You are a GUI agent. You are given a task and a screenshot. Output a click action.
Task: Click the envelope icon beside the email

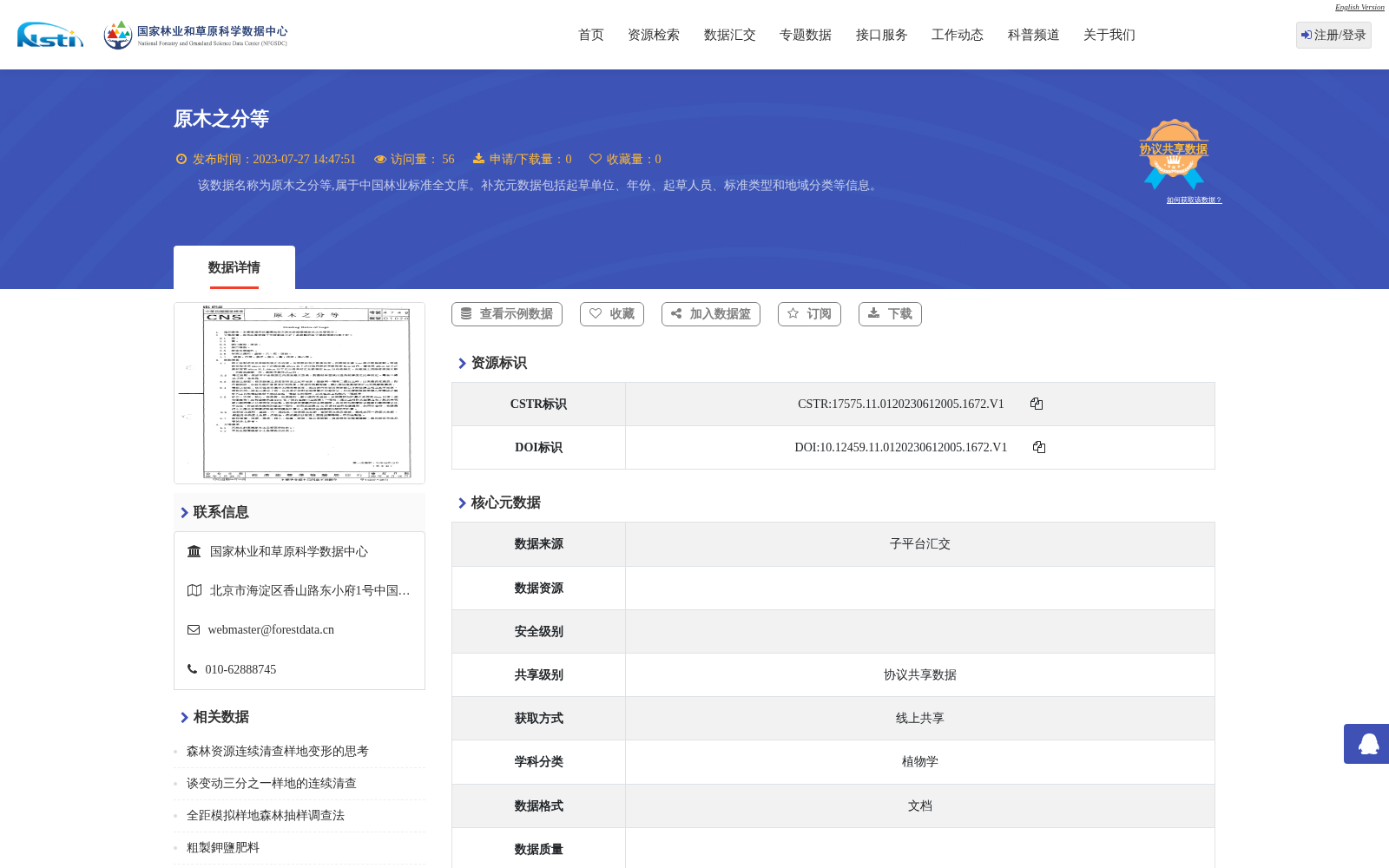coord(194,630)
